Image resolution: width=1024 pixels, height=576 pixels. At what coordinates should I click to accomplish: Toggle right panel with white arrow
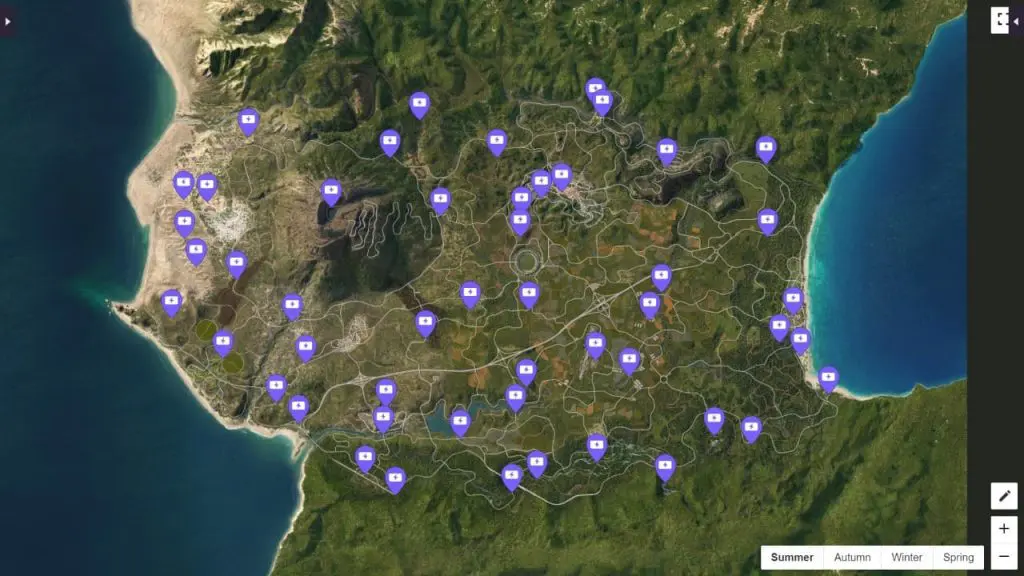click(1016, 22)
